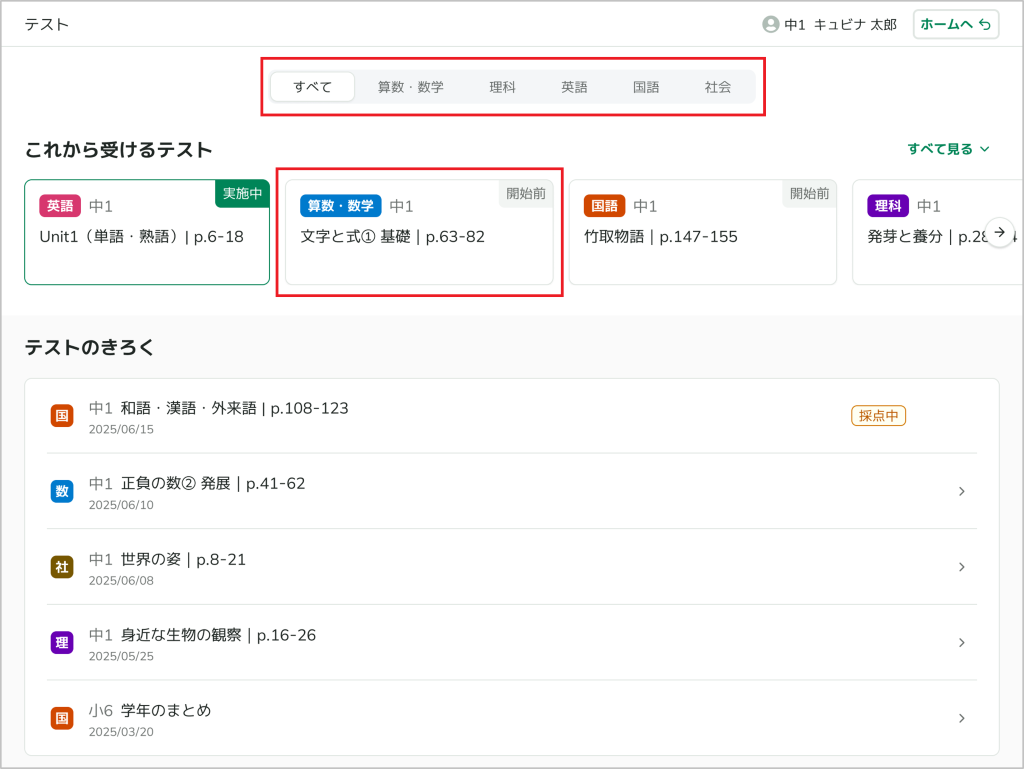Click the 理 icon for 身近な生物の観察
This screenshot has height=769, width=1024.
coord(62,643)
